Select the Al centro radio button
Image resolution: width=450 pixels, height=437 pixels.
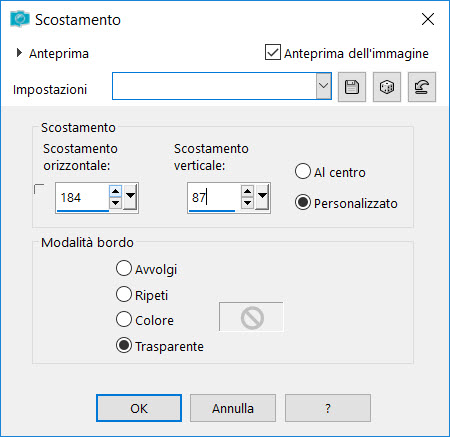click(303, 171)
